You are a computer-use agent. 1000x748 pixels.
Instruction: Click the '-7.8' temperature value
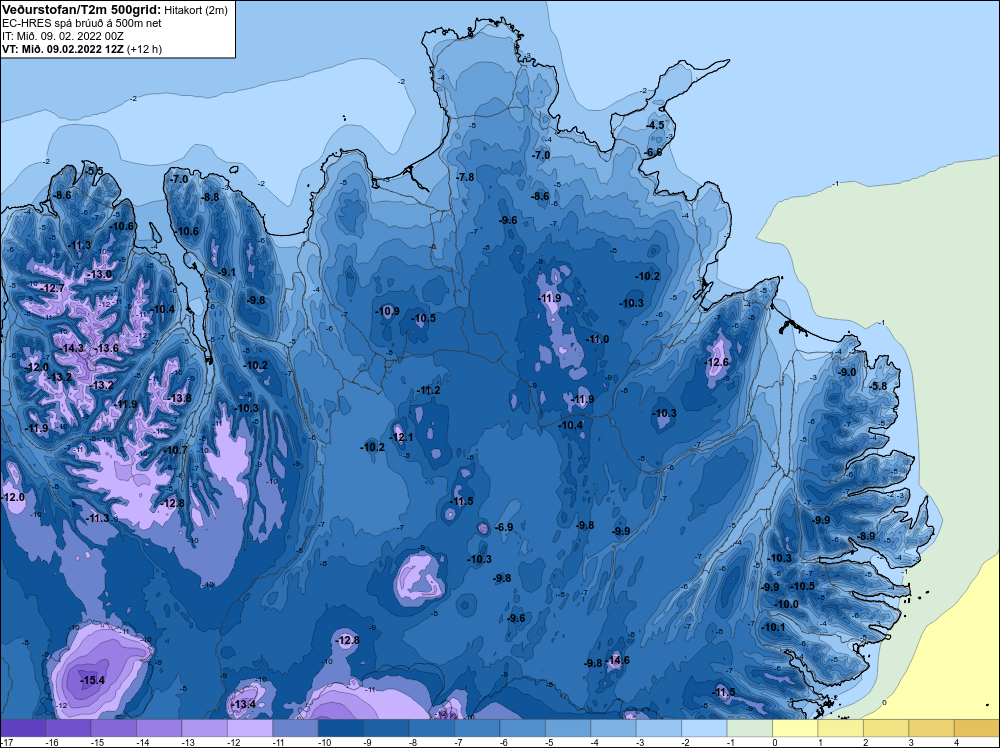tap(466, 177)
